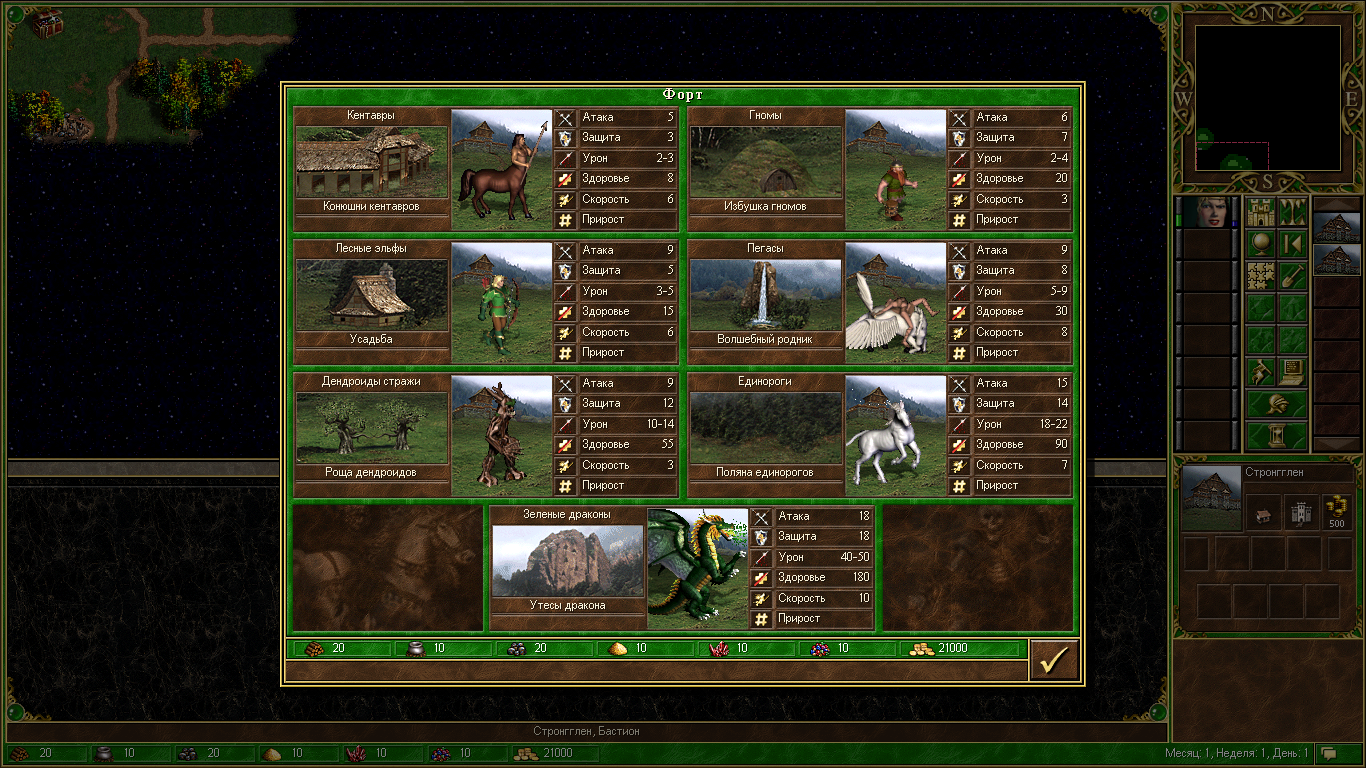Click the Speed icon for Единороги
Image resolution: width=1366 pixels, height=768 pixels.
959,465
